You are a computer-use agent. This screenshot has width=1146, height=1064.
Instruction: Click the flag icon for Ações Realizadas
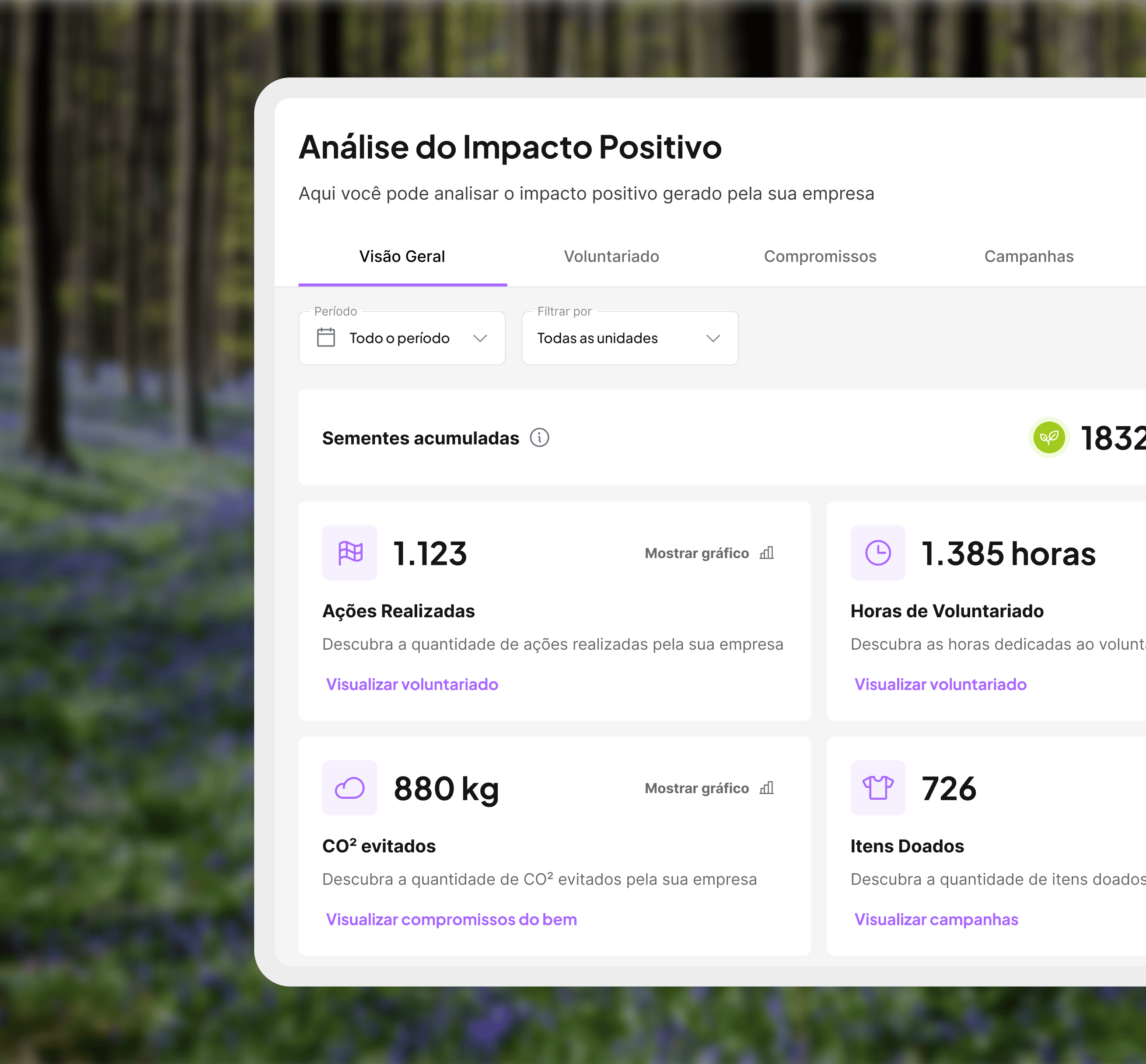pyautogui.click(x=350, y=553)
